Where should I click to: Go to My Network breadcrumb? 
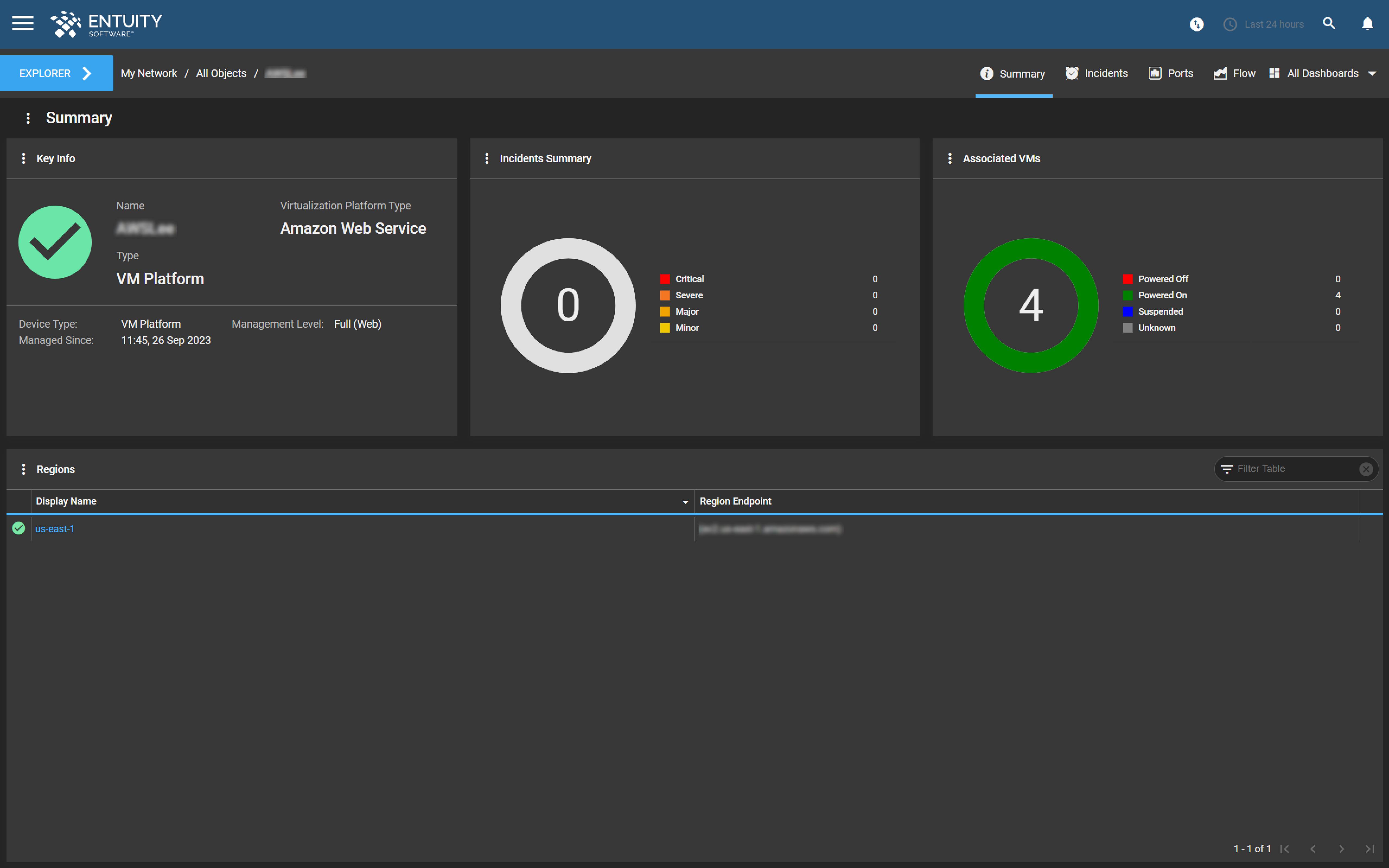click(x=149, y=74)
